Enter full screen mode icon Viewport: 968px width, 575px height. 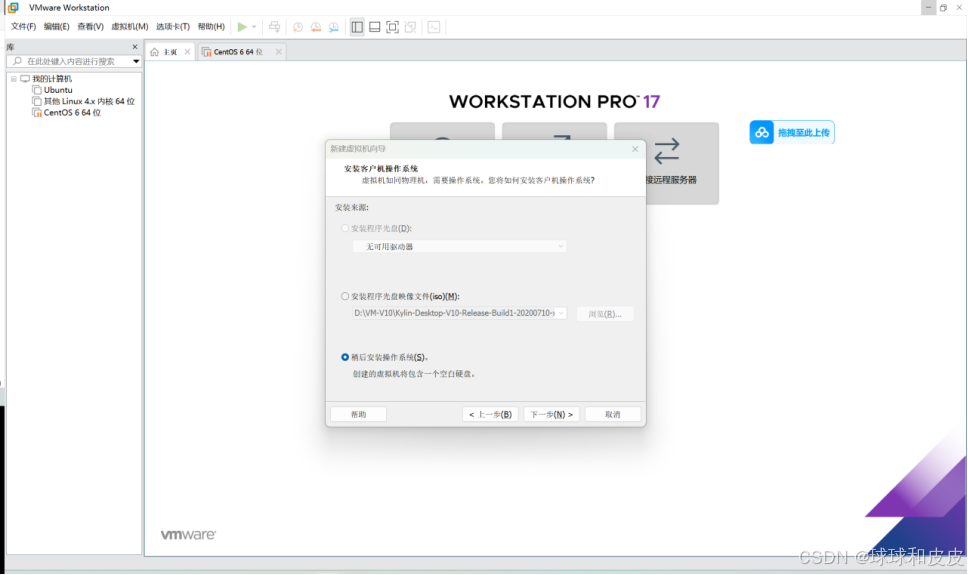(392, 27)
